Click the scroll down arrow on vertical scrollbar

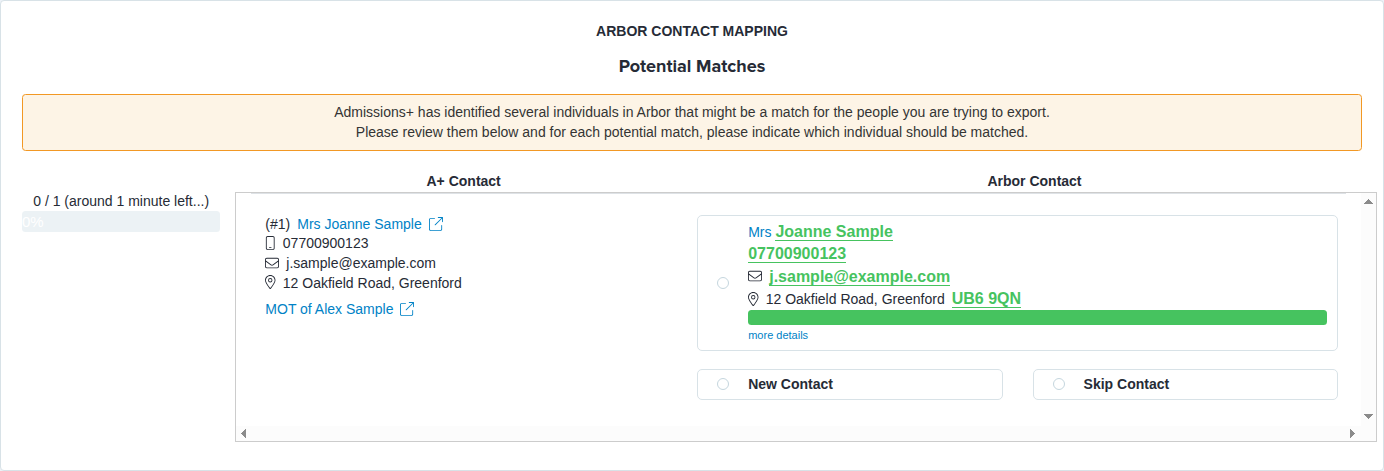tap(1368, 416)
